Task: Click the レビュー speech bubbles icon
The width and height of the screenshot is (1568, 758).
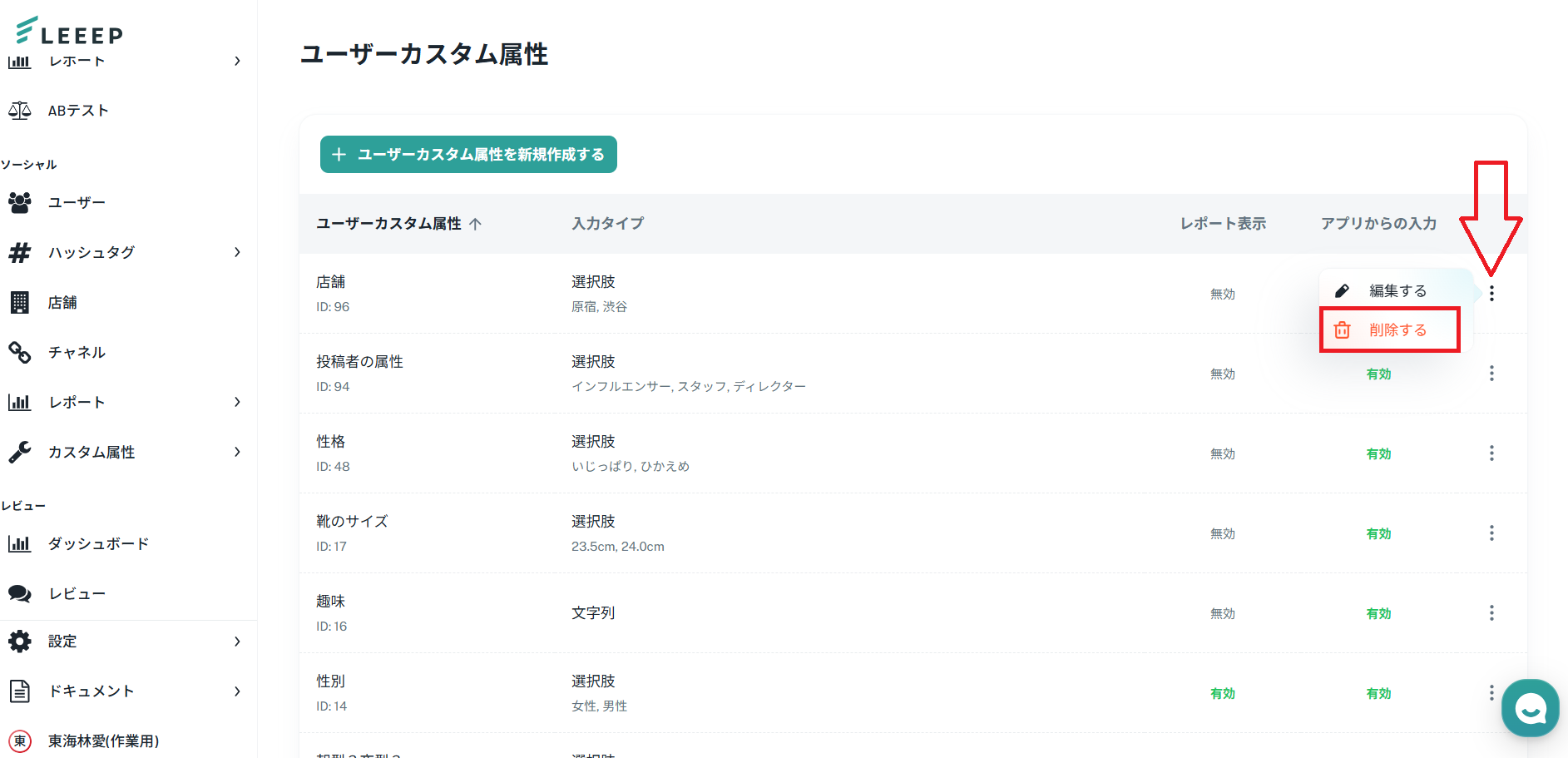Action: click(20, 593)
